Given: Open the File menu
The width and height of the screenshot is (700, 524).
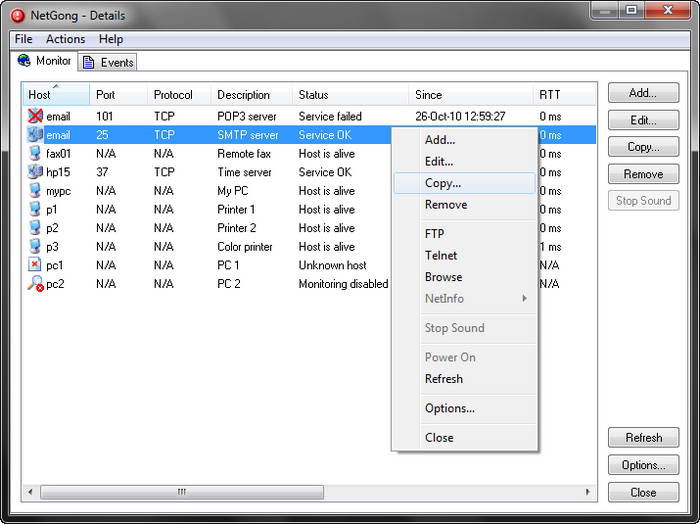Looking at the screenshot, I should [x=23, y=39].
